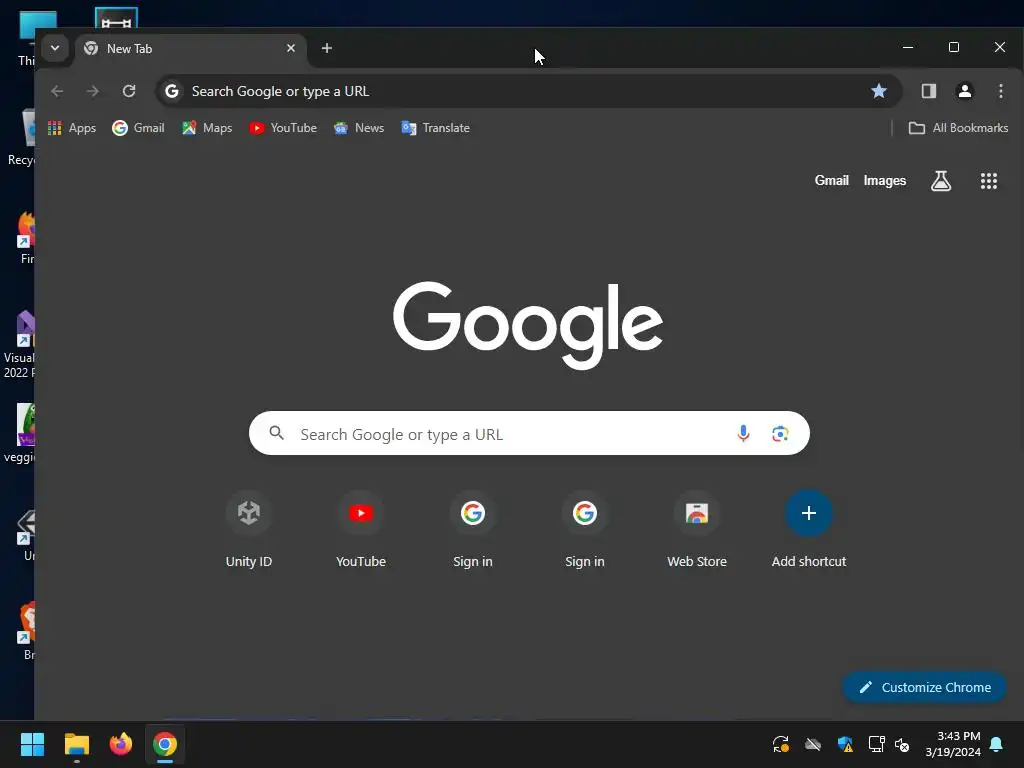Toggle the Chrome side panel
Image resolution: width=1024 pixels, height=768 pixels.
tap(929, 91)
